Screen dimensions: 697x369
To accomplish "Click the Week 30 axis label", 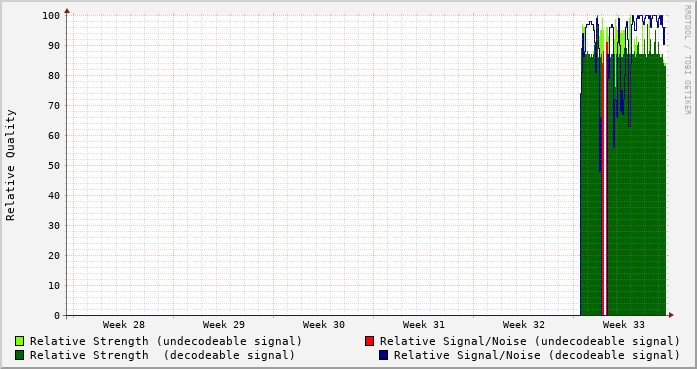I will pyautogui.click(x=324, y=325).
